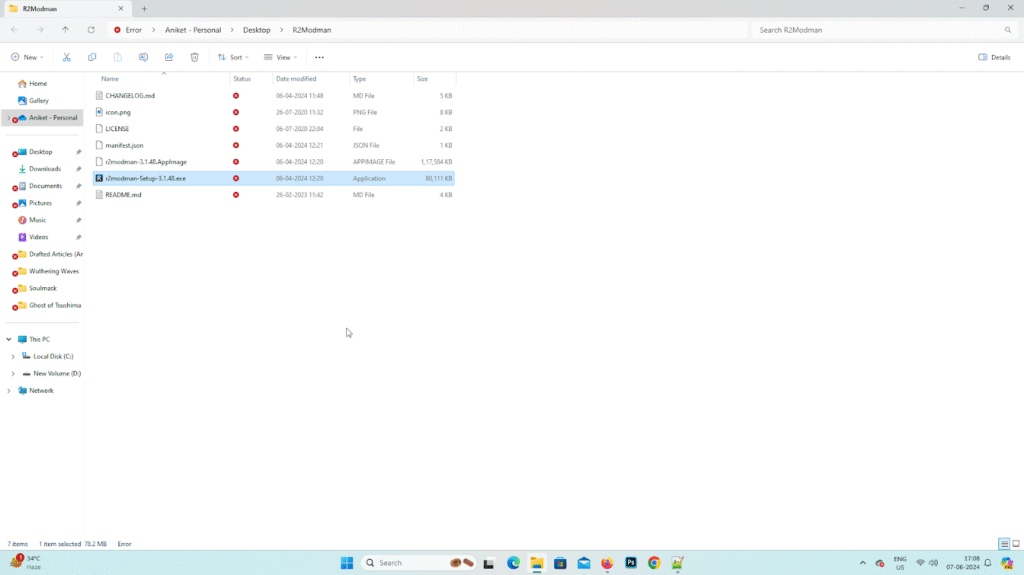This screenshot has width=1024, height=575.
Task: Close the R2Modman tab
Action: (x=121, y=8)
